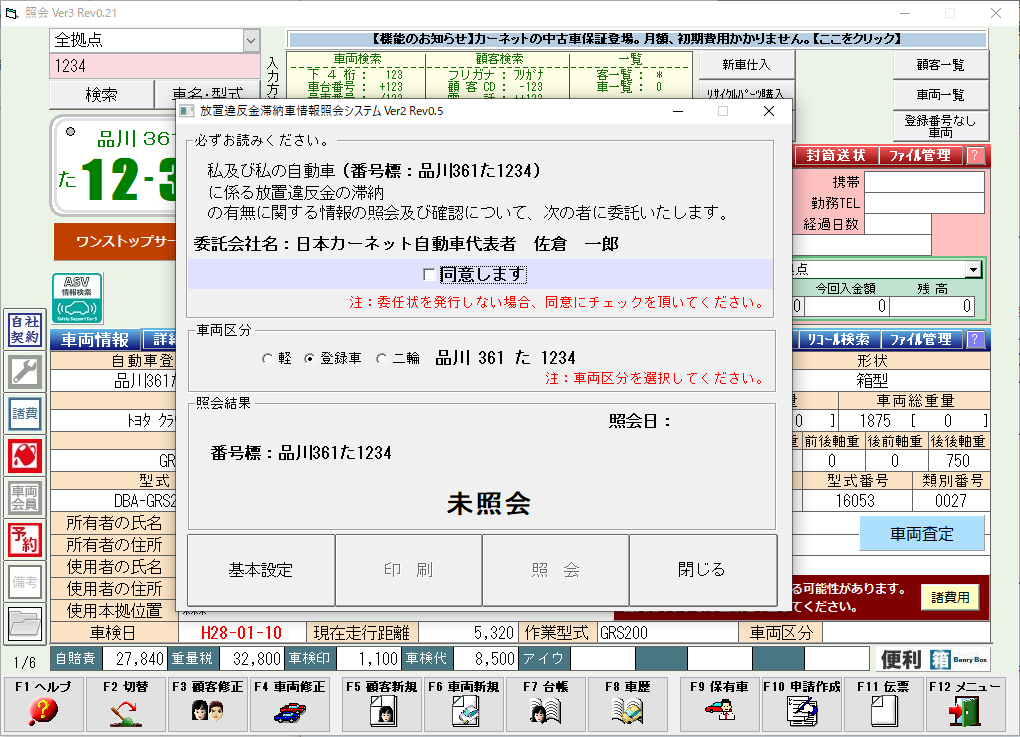Click the 車検日 value H28-01-10
The height and width of the screenshot is (737, 1020).
241,633
